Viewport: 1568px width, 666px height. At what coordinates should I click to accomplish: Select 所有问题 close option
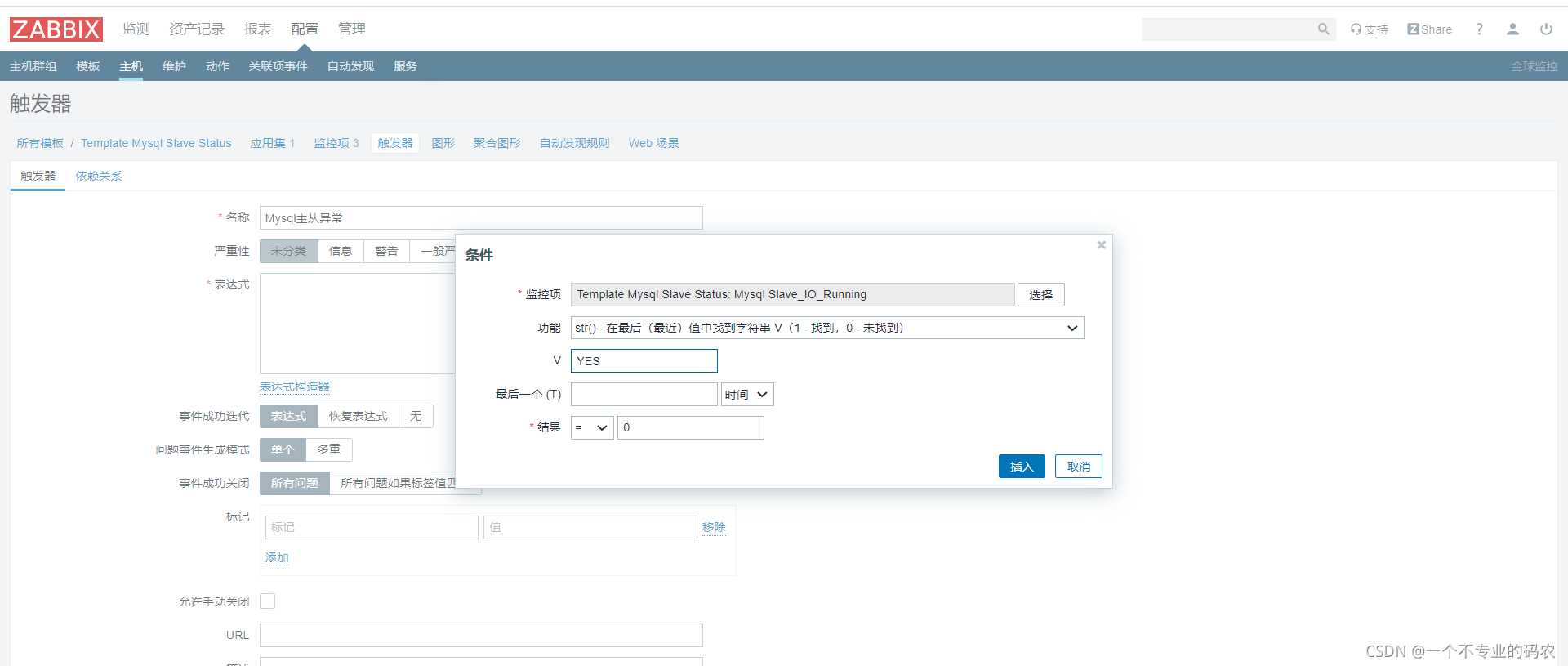(294, 483)
